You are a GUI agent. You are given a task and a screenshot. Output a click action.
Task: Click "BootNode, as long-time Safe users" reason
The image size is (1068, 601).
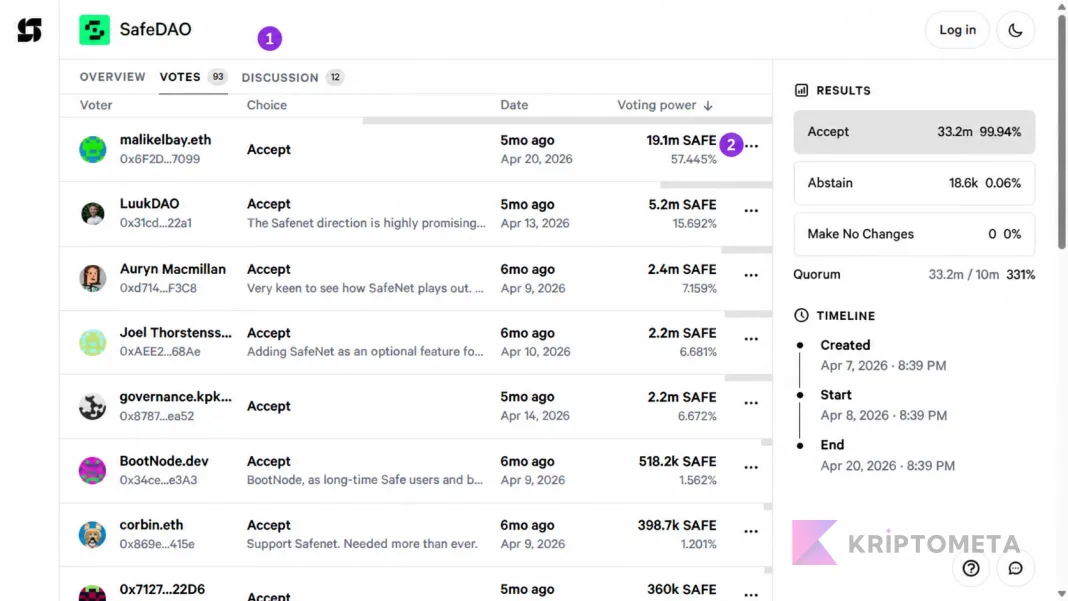pos(364,480)
